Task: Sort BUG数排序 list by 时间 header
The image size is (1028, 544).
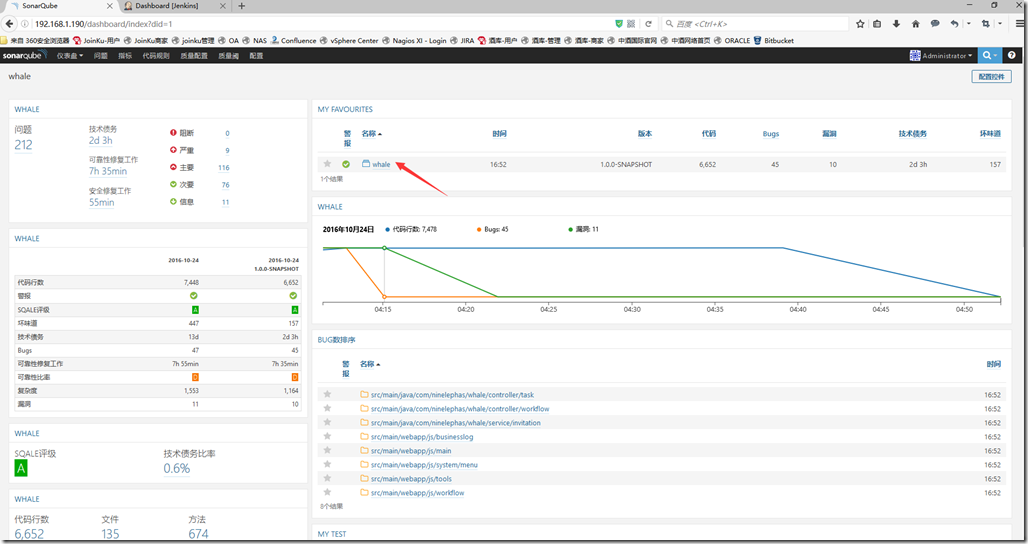Action: (994, 364)
